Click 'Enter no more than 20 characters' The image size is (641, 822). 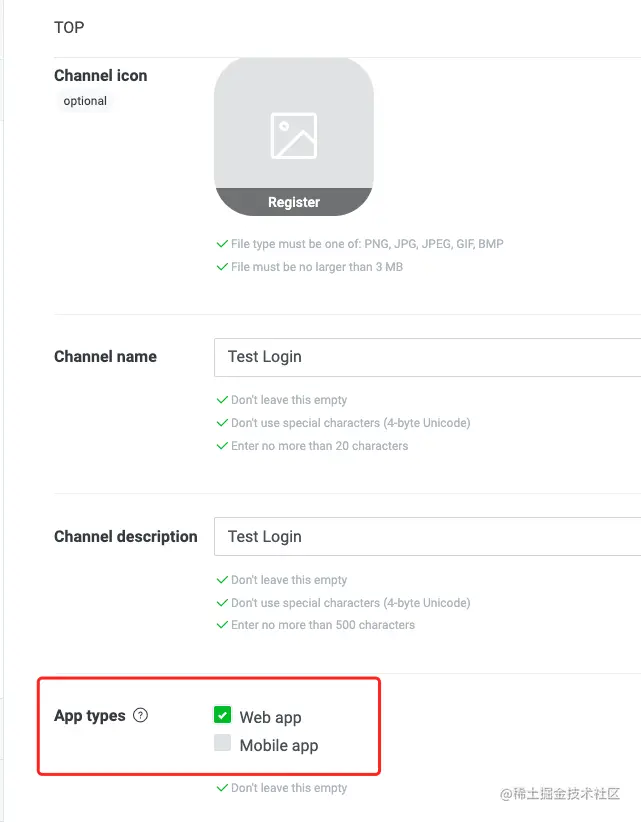tap(319, 446)
